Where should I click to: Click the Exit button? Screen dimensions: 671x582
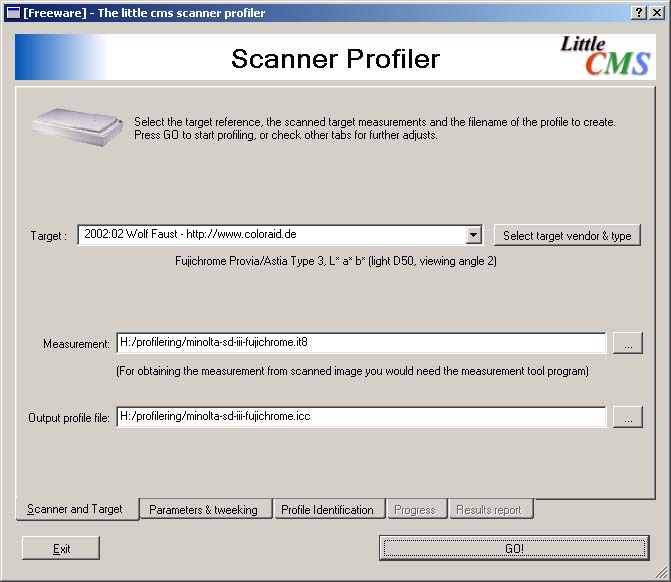click(61, 548)
